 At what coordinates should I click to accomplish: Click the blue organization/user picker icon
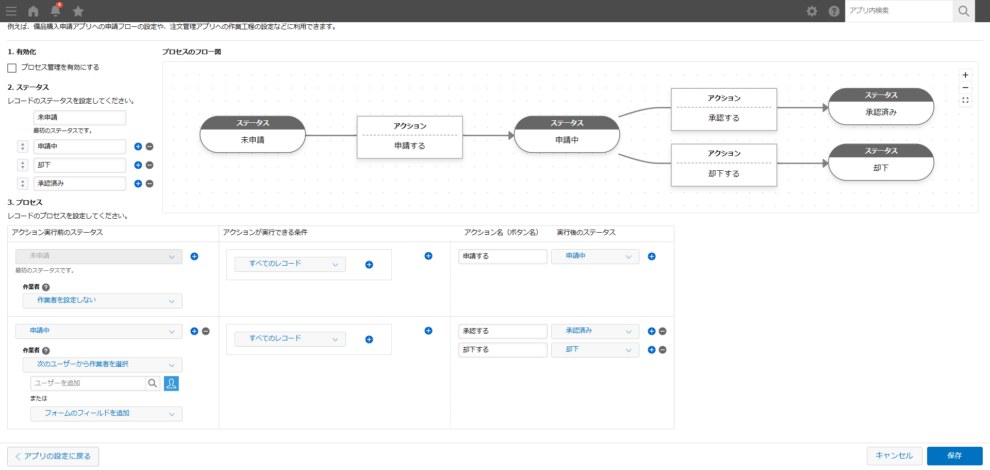[x=171, y=382]
